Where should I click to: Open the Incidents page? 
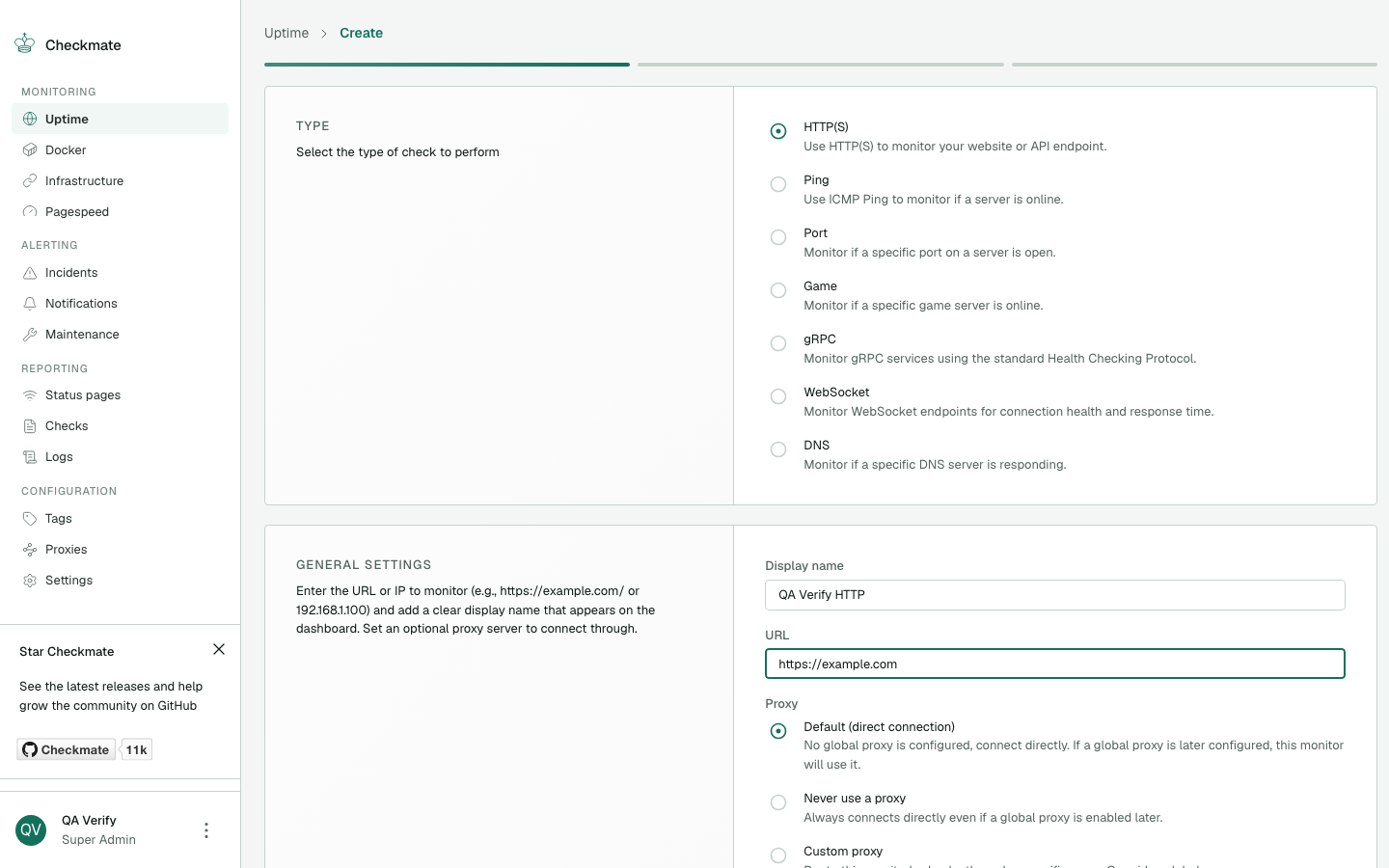pos(120,272)
